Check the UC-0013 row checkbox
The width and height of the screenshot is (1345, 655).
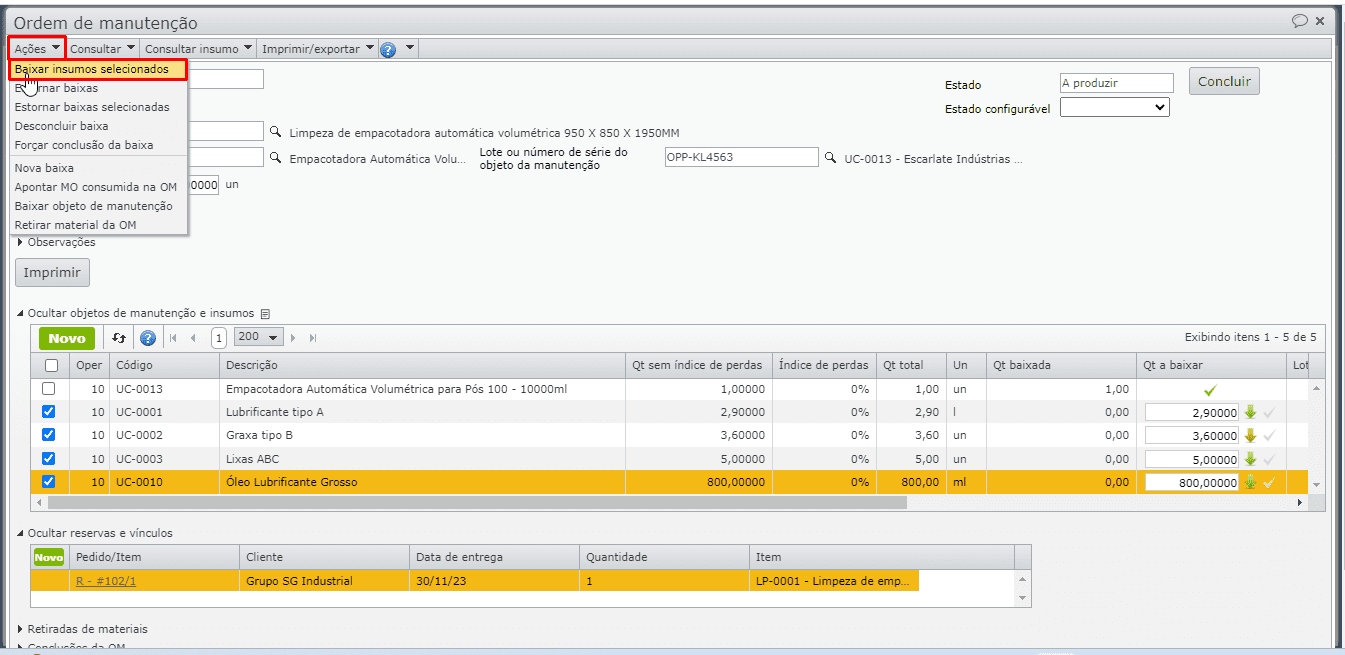(49, 388)
